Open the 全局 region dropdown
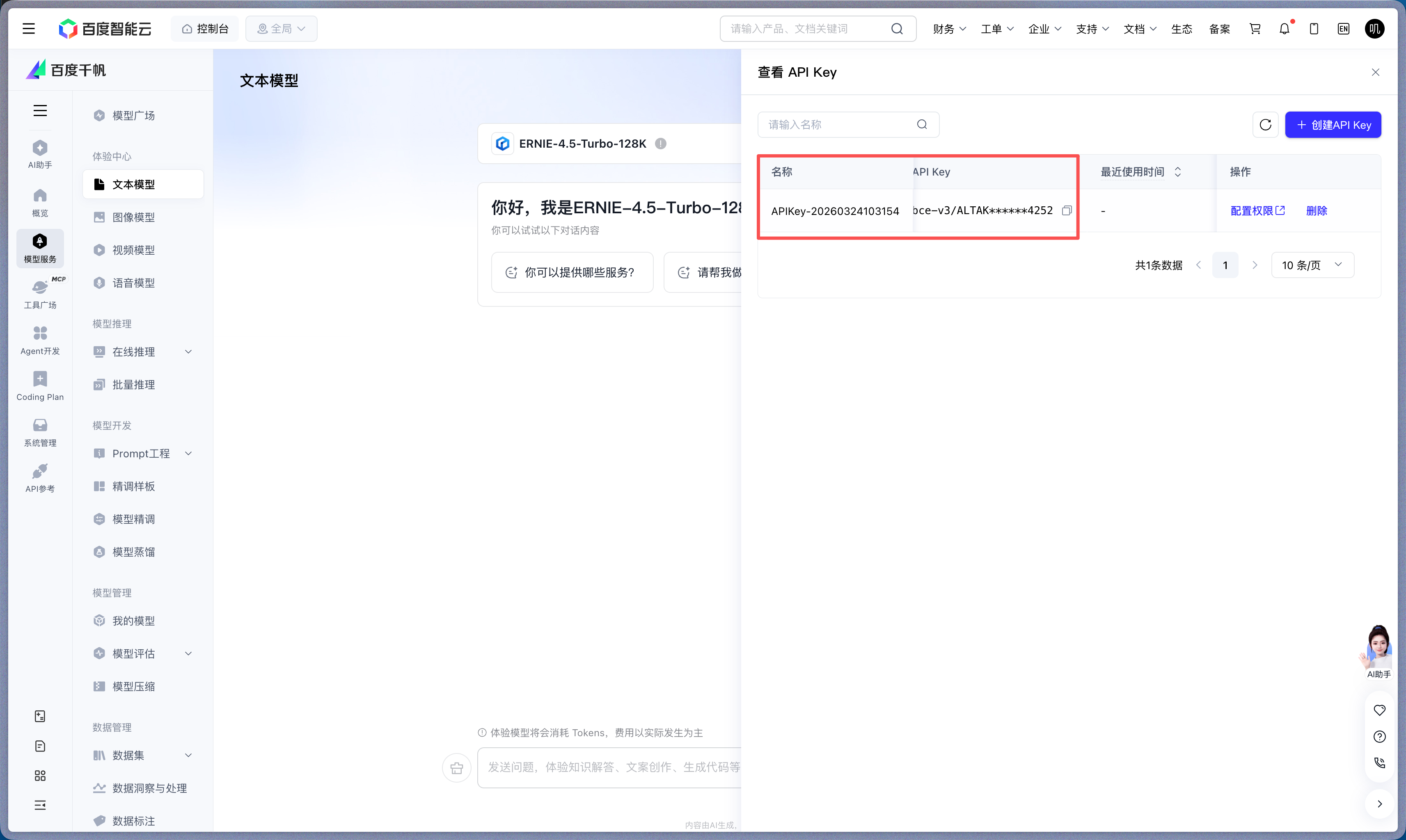The height and width of the screenshot is (840, 1406). click(x=281, y=28)
